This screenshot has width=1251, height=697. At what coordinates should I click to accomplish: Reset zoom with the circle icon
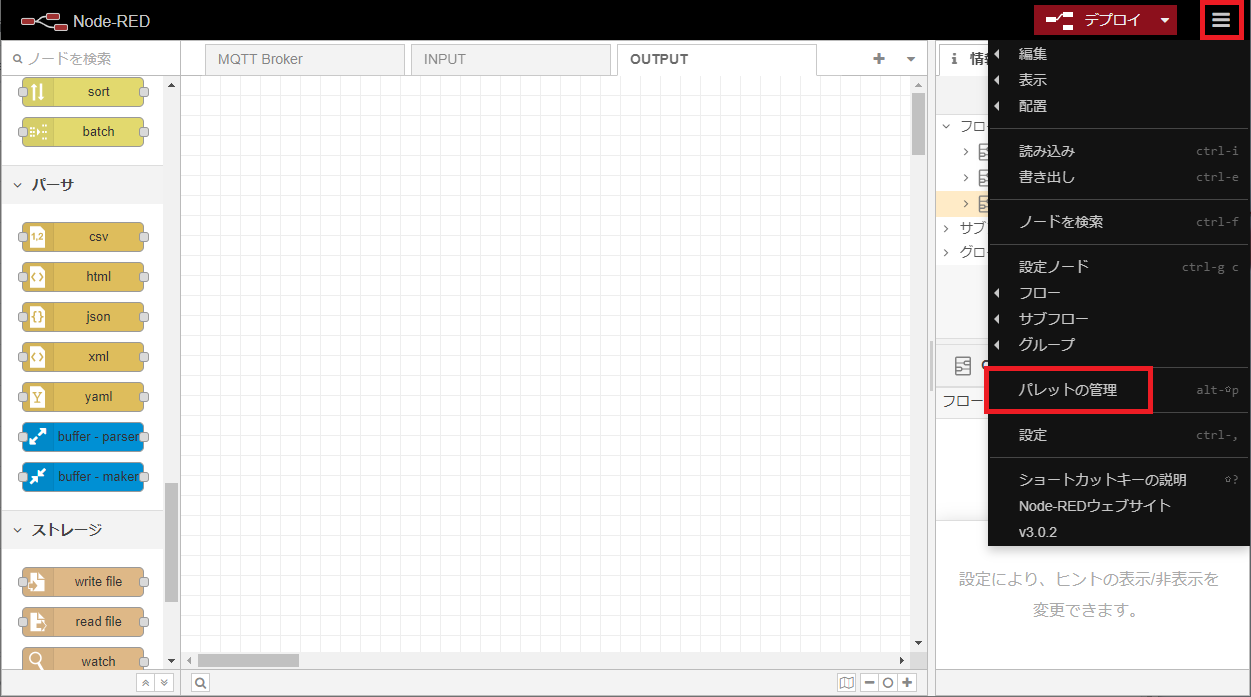886,682
